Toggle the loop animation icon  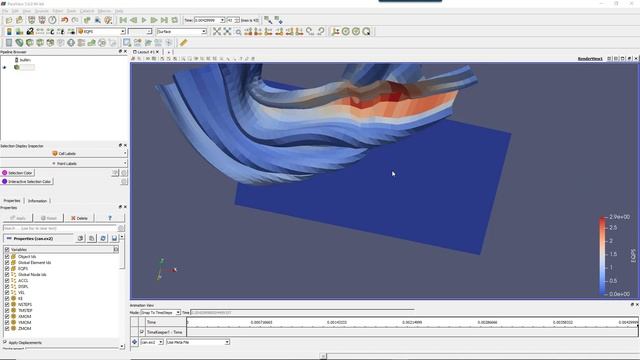(174, 20)
